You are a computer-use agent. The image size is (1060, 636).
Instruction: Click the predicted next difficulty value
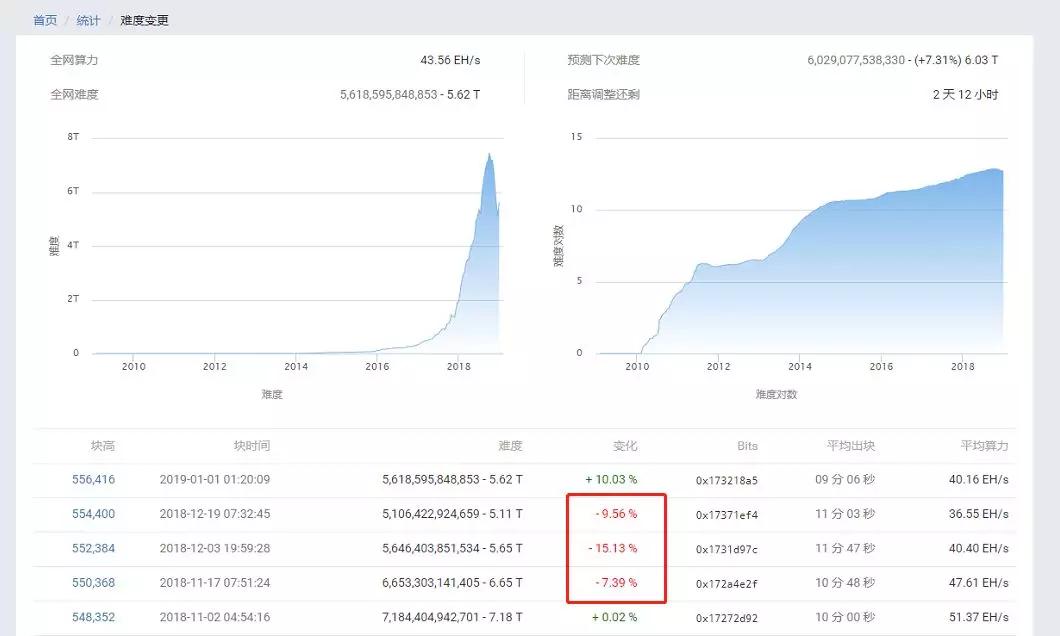(902, 60)
